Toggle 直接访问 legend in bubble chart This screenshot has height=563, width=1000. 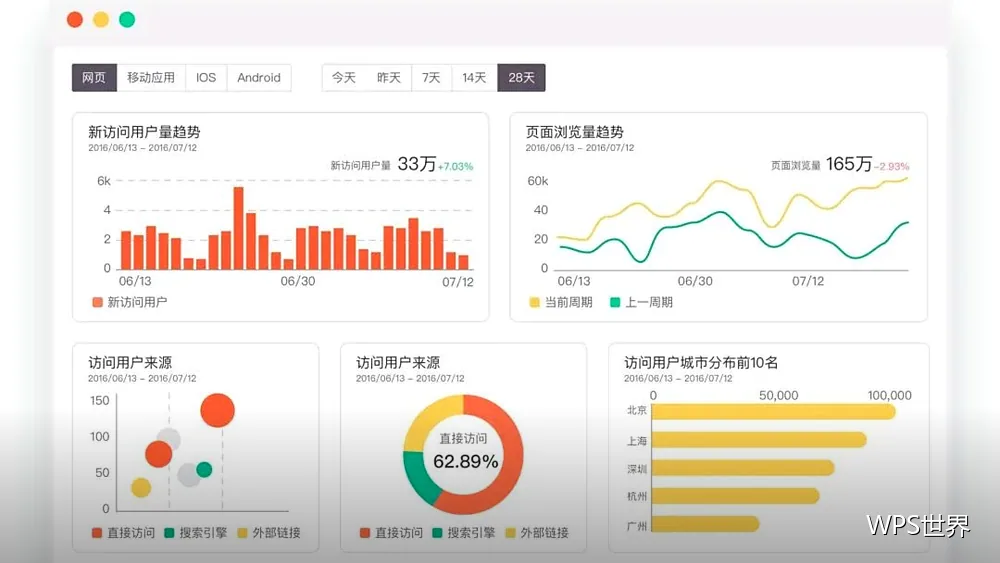(97, 533)
